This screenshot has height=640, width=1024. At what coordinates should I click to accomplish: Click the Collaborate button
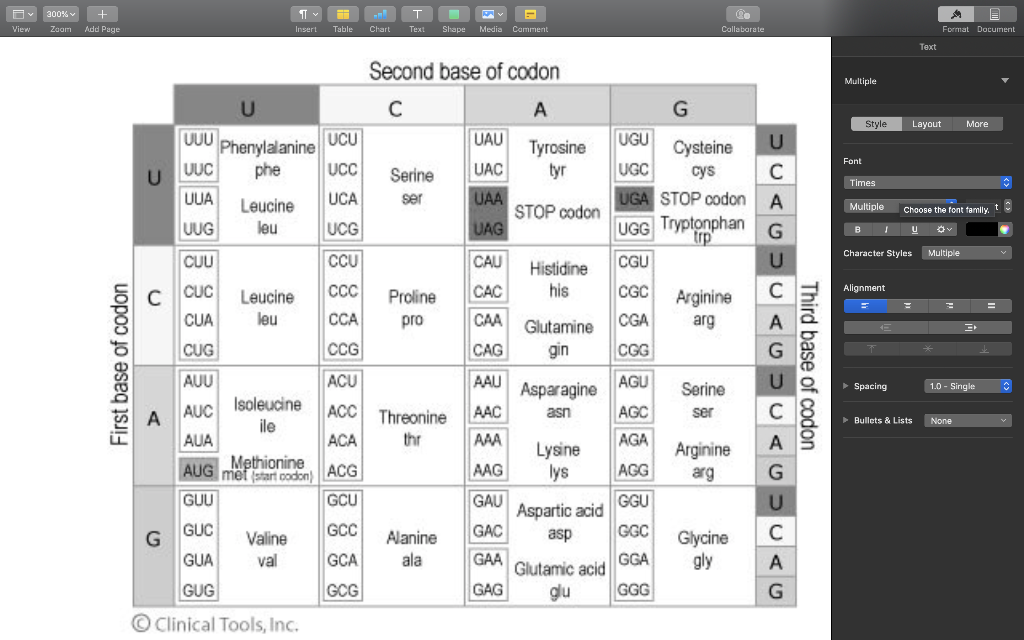(x=741, y=14)
